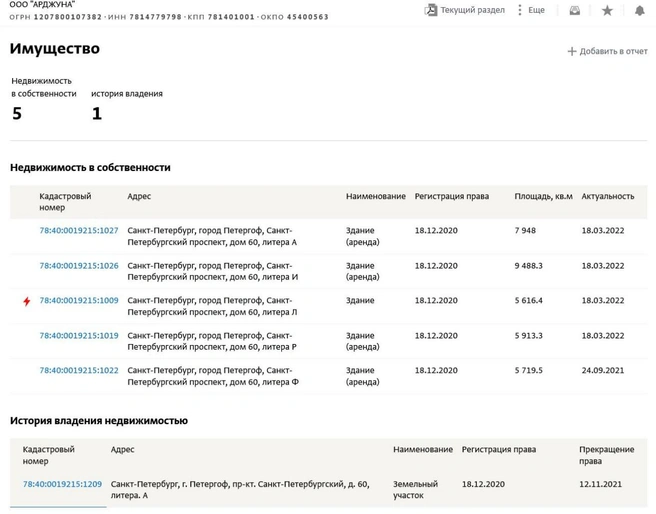The height and width of the screenshot is (514, 656).
Task: Click the red lightning icon for 78:40:0019215:1009
Action: pos(27,301)
